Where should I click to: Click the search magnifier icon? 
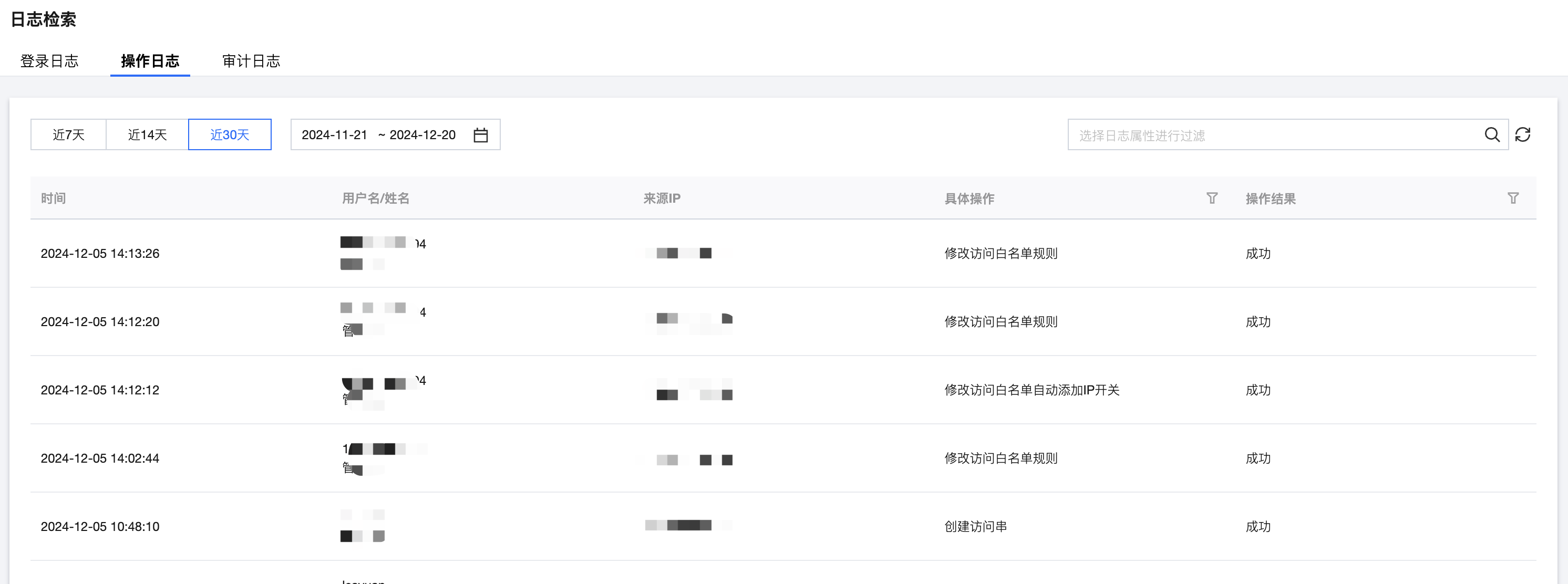[x=1491, y=134]
